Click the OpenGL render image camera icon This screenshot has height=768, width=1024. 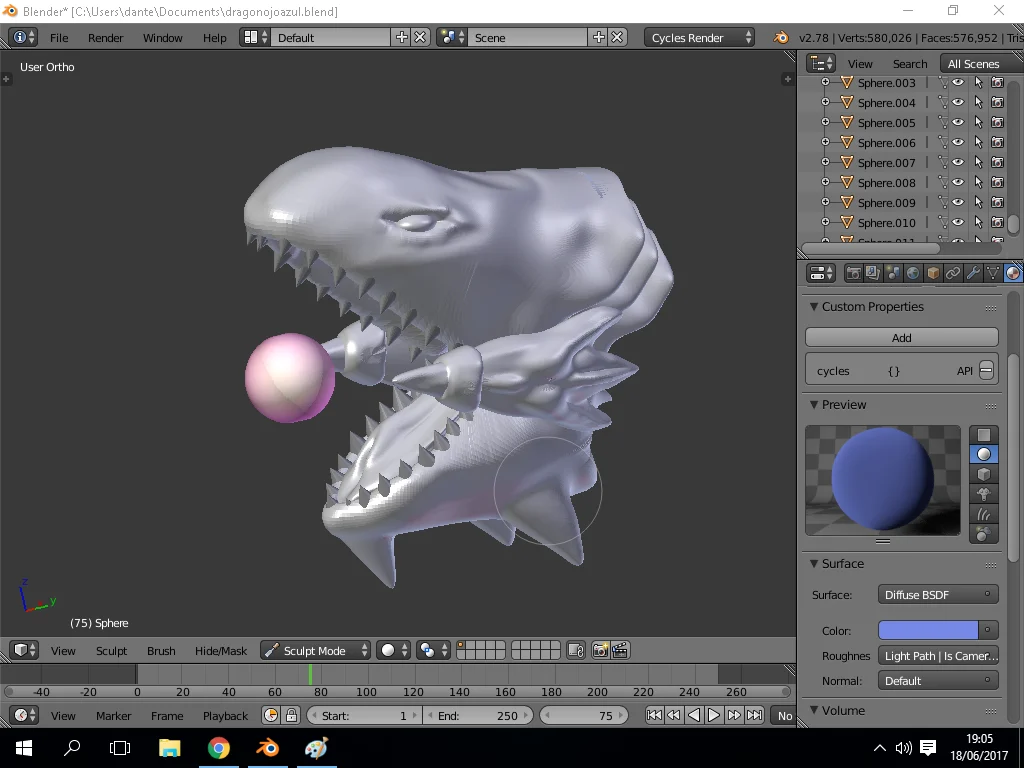600,650
